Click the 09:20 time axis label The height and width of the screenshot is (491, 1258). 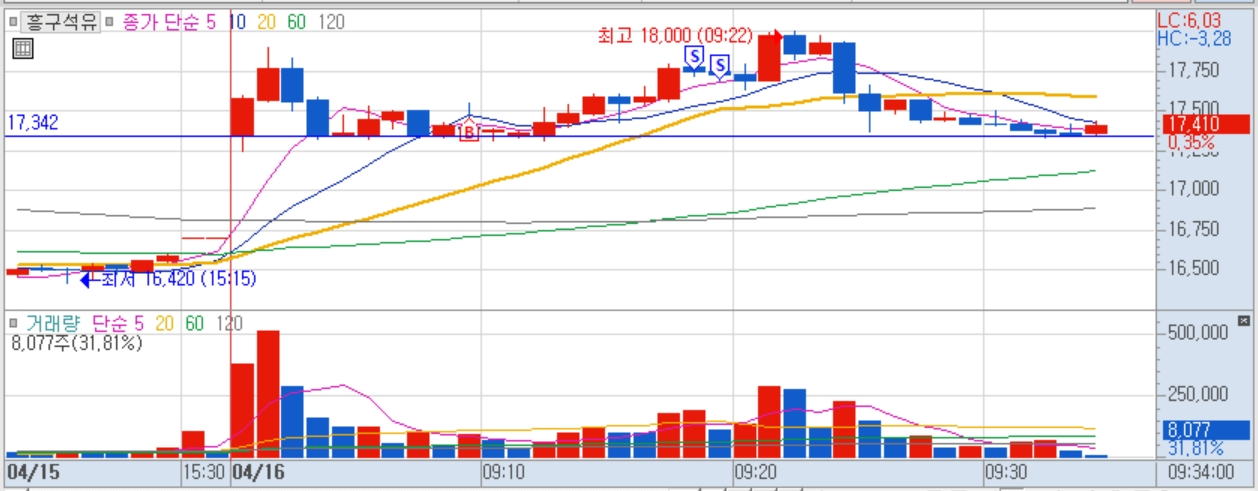tap(755, 470)
